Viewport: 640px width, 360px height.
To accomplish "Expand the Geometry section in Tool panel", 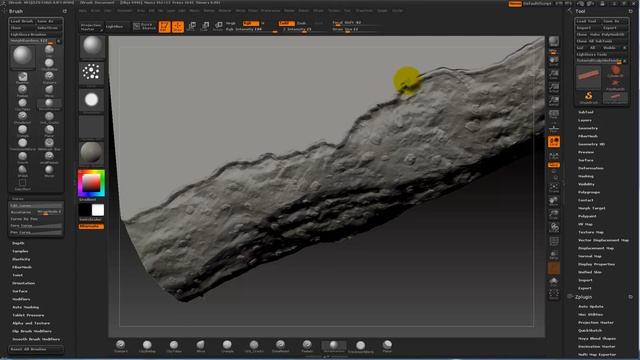I will [588, 128].
